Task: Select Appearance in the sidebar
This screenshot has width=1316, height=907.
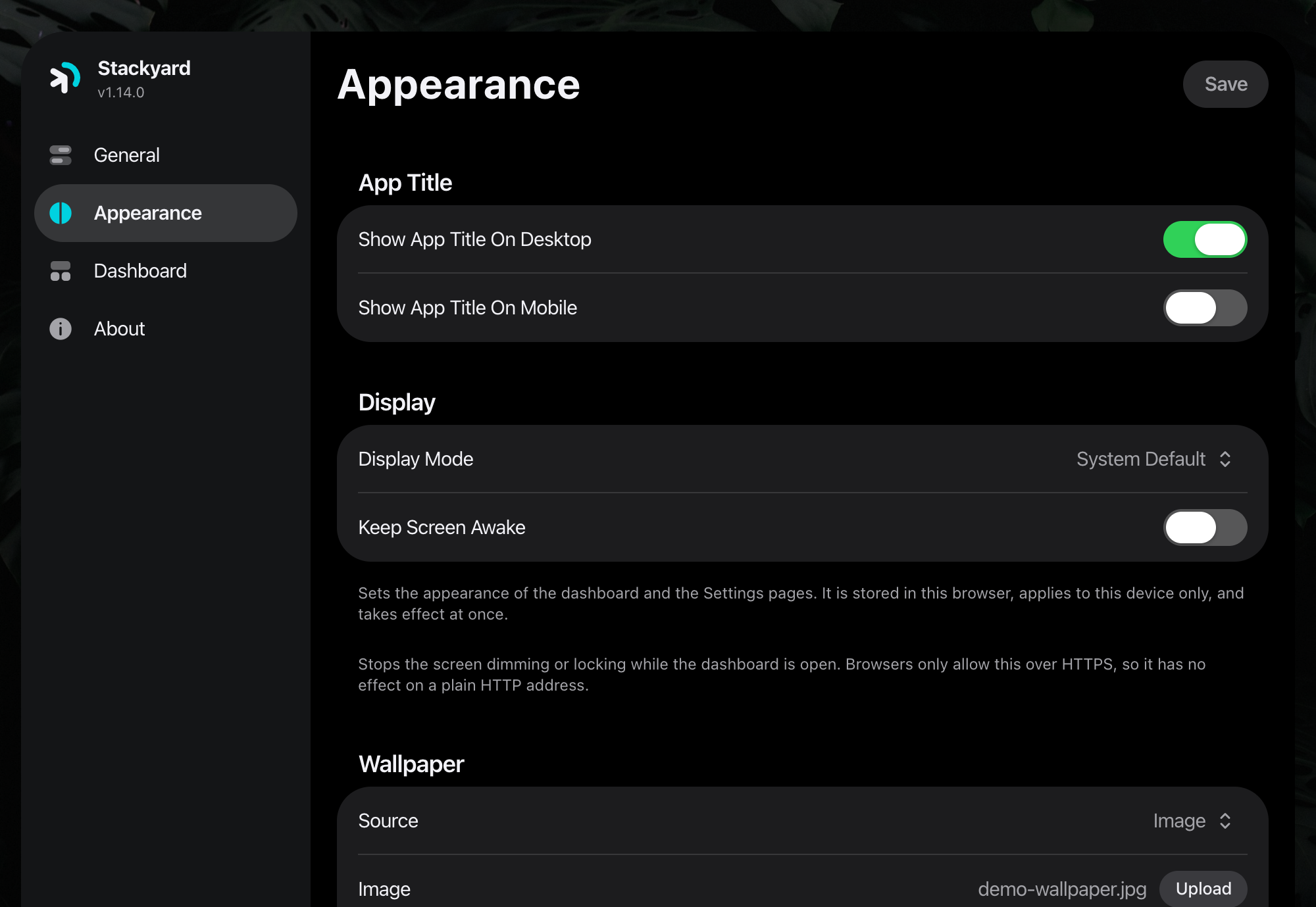Action: [166, 213]
